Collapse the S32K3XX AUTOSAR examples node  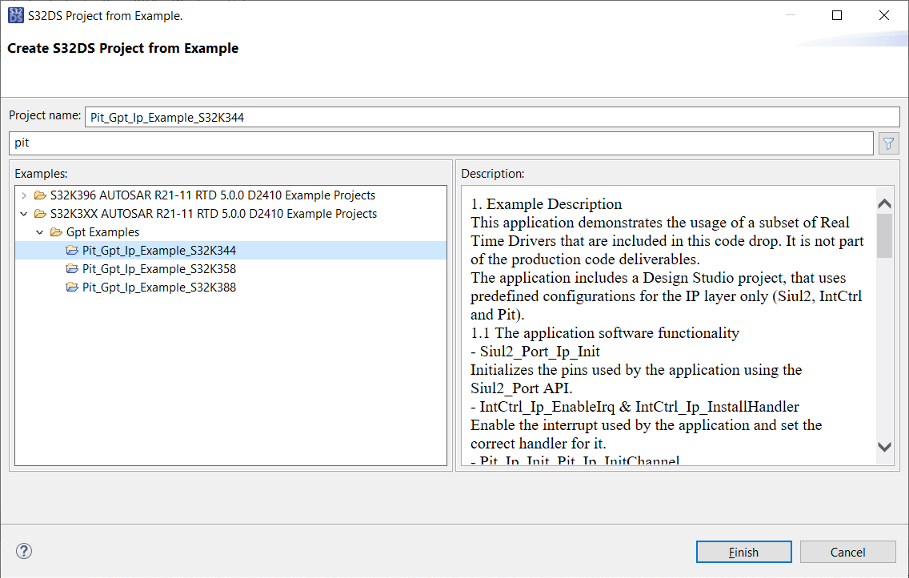pos(22,213)
